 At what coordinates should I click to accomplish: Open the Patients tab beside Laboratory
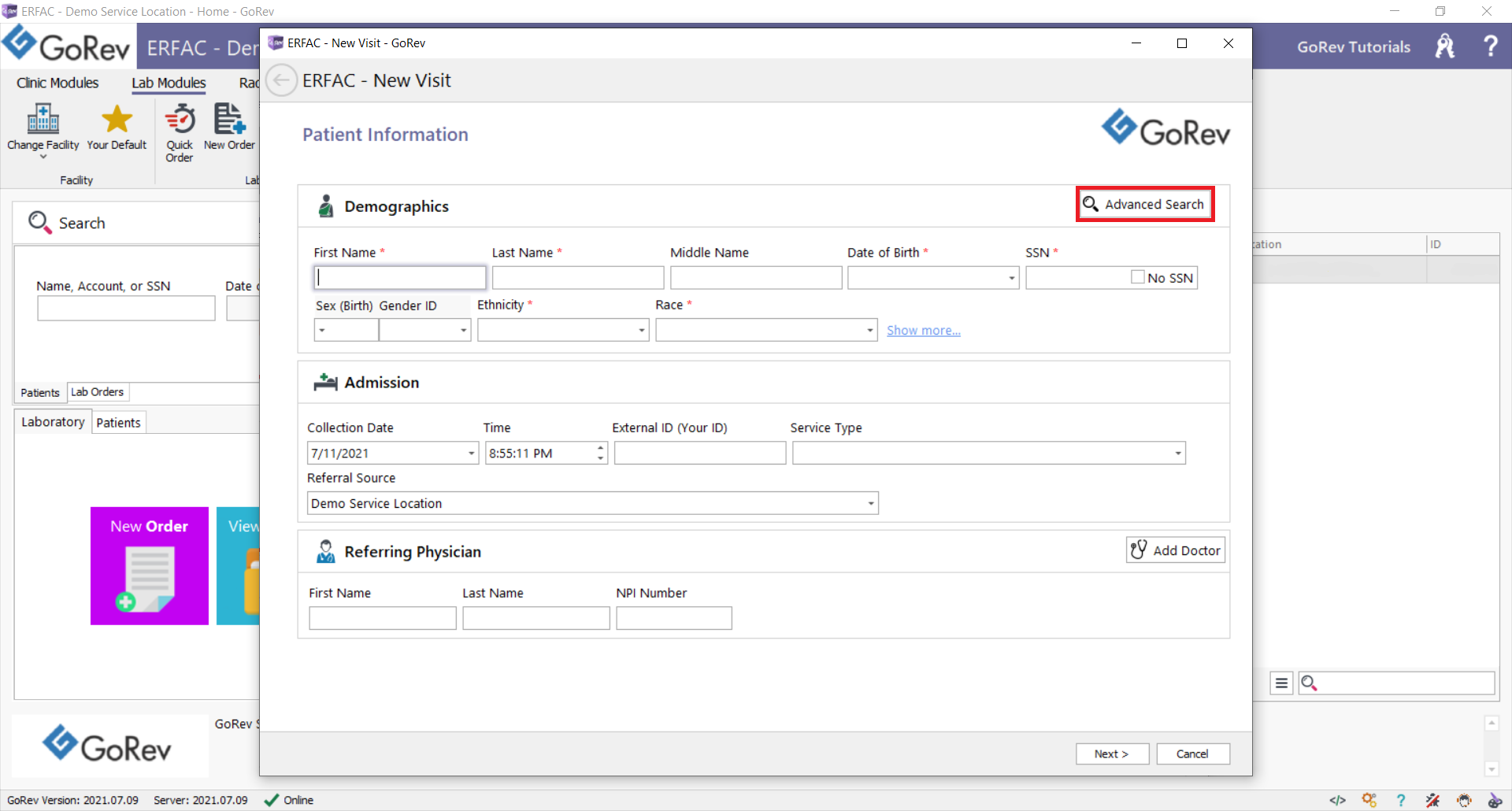(118, 423)
